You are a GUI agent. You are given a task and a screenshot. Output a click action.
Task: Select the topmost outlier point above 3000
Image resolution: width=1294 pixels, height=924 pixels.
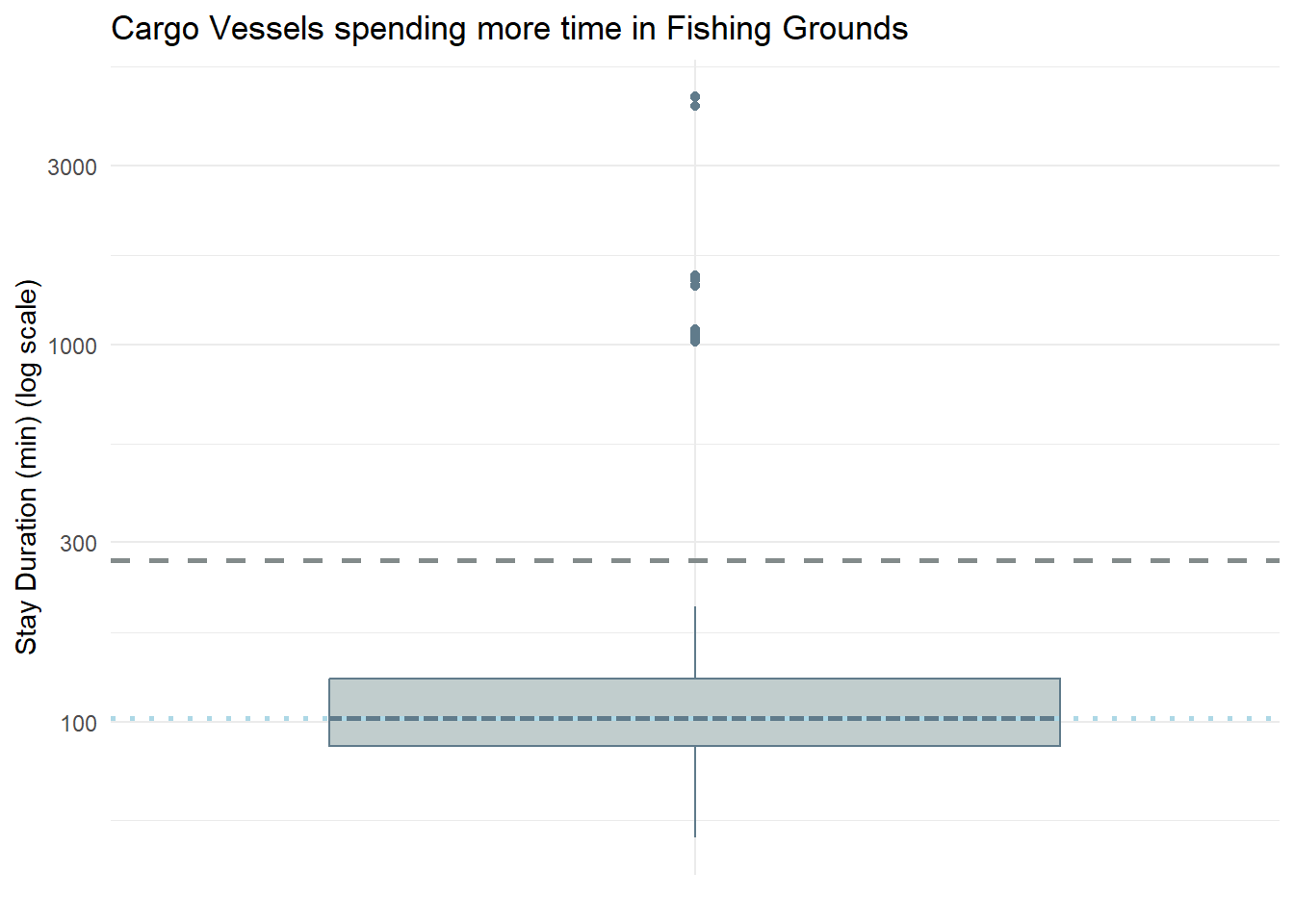click(695, 97)
